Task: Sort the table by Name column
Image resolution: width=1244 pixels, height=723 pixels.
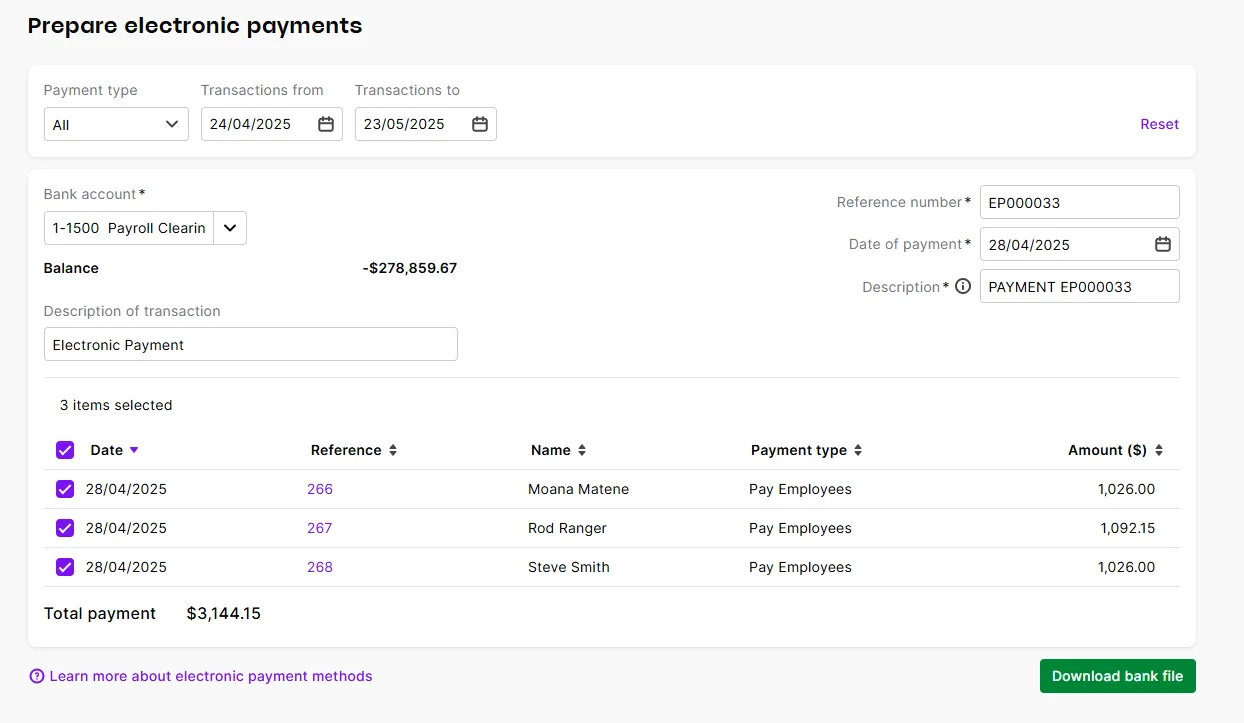Action: click(x=582, y=450)
